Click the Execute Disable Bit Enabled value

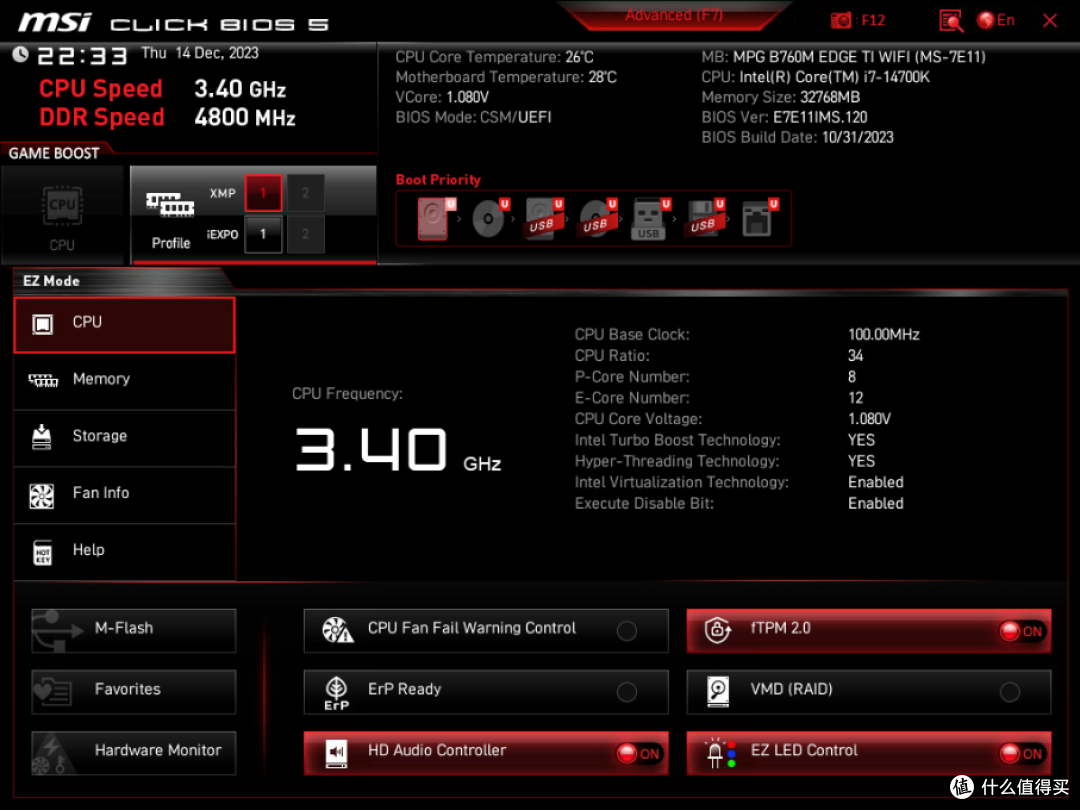tap(875, 503)
